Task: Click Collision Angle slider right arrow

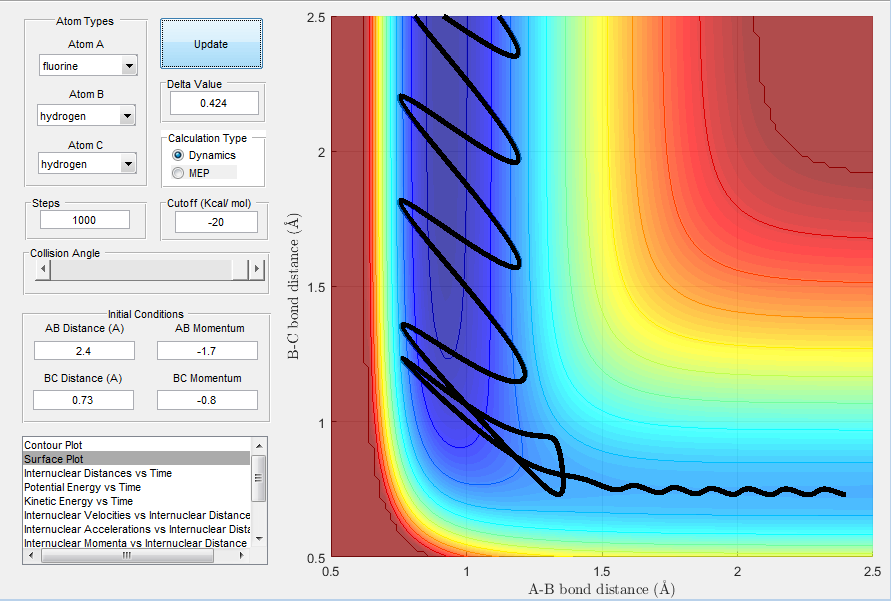Action: [x=257, y=269]
